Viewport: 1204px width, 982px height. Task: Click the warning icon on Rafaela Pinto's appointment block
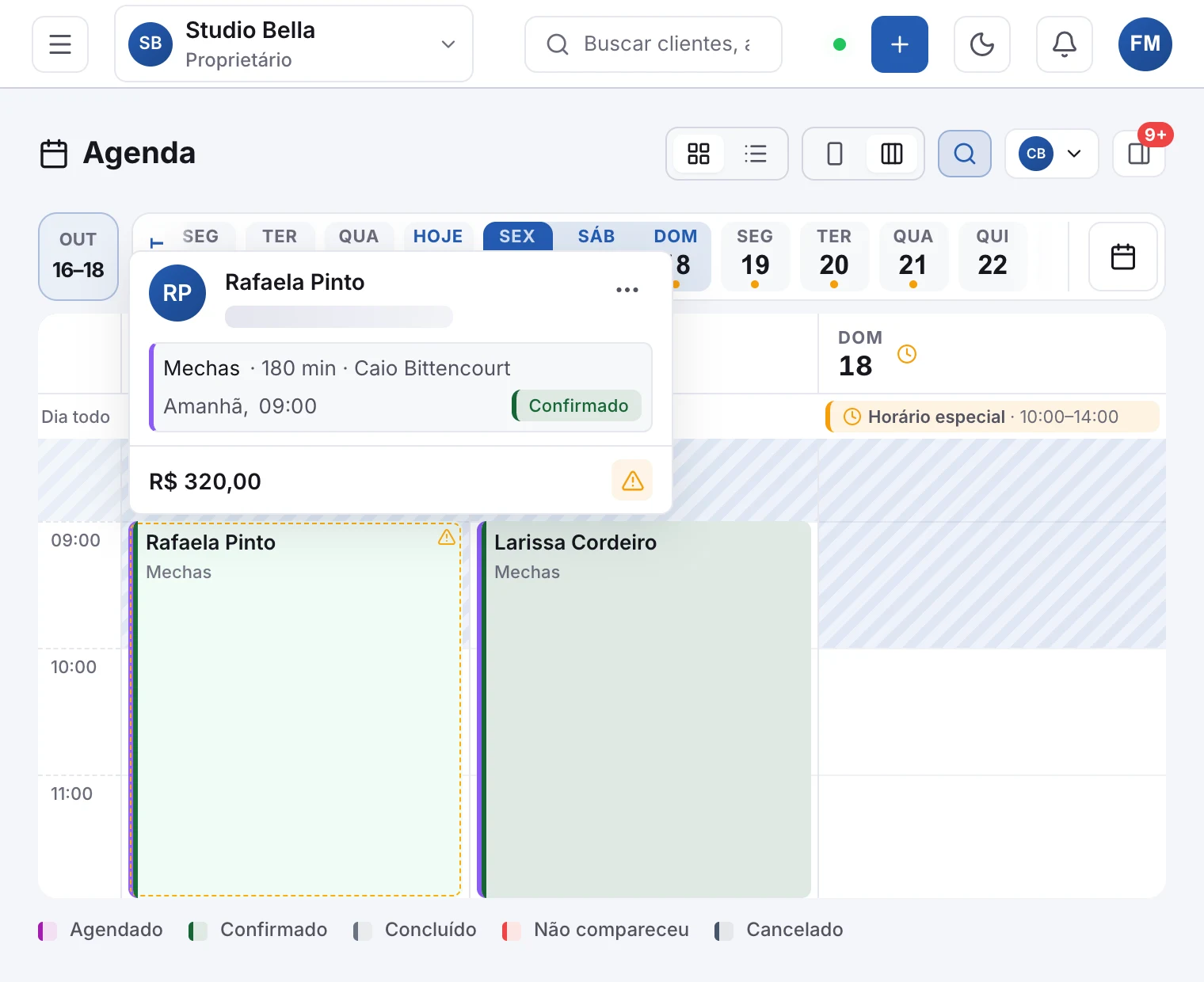447,538
